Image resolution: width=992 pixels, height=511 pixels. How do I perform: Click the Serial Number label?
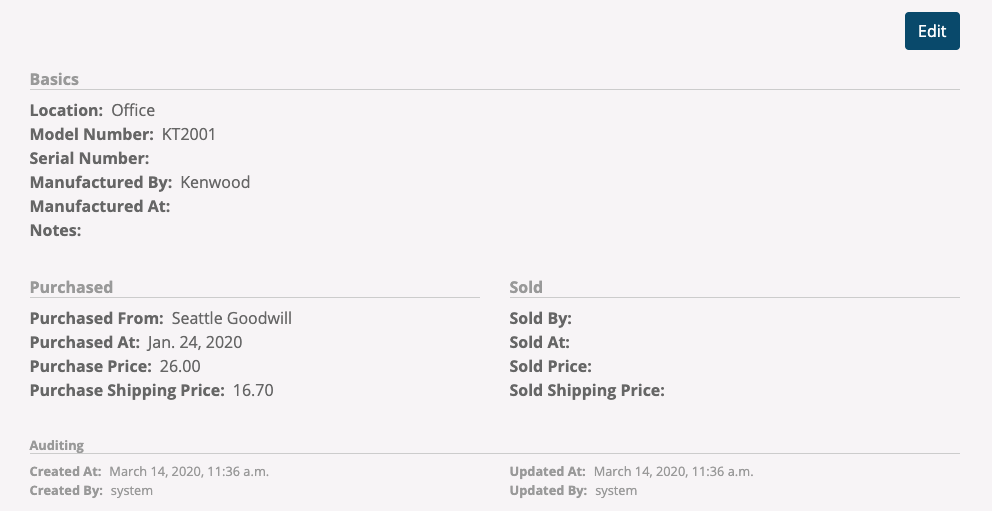pos(89,158)
